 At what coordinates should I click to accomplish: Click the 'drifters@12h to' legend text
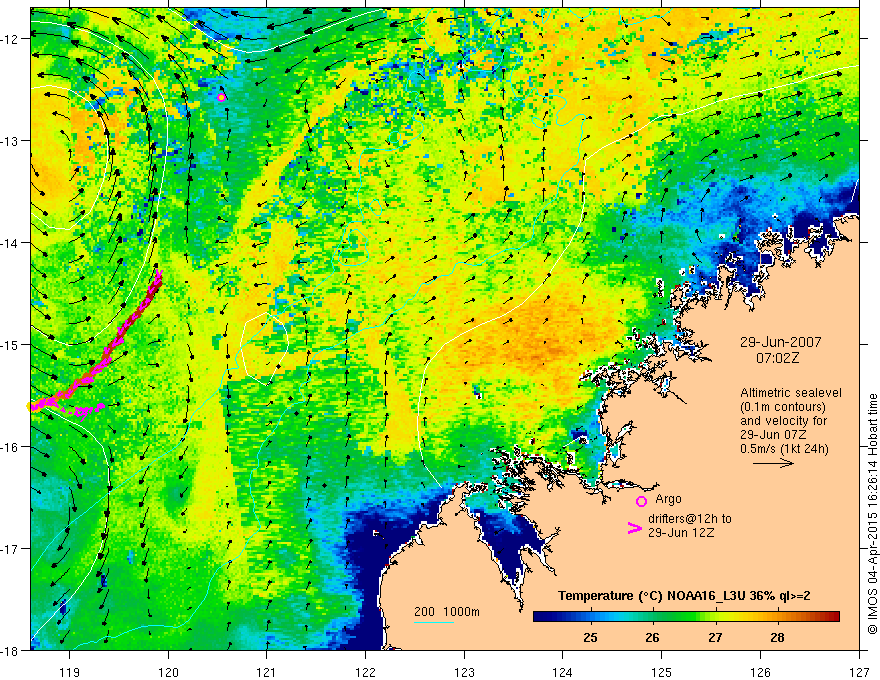pos(690,518)
